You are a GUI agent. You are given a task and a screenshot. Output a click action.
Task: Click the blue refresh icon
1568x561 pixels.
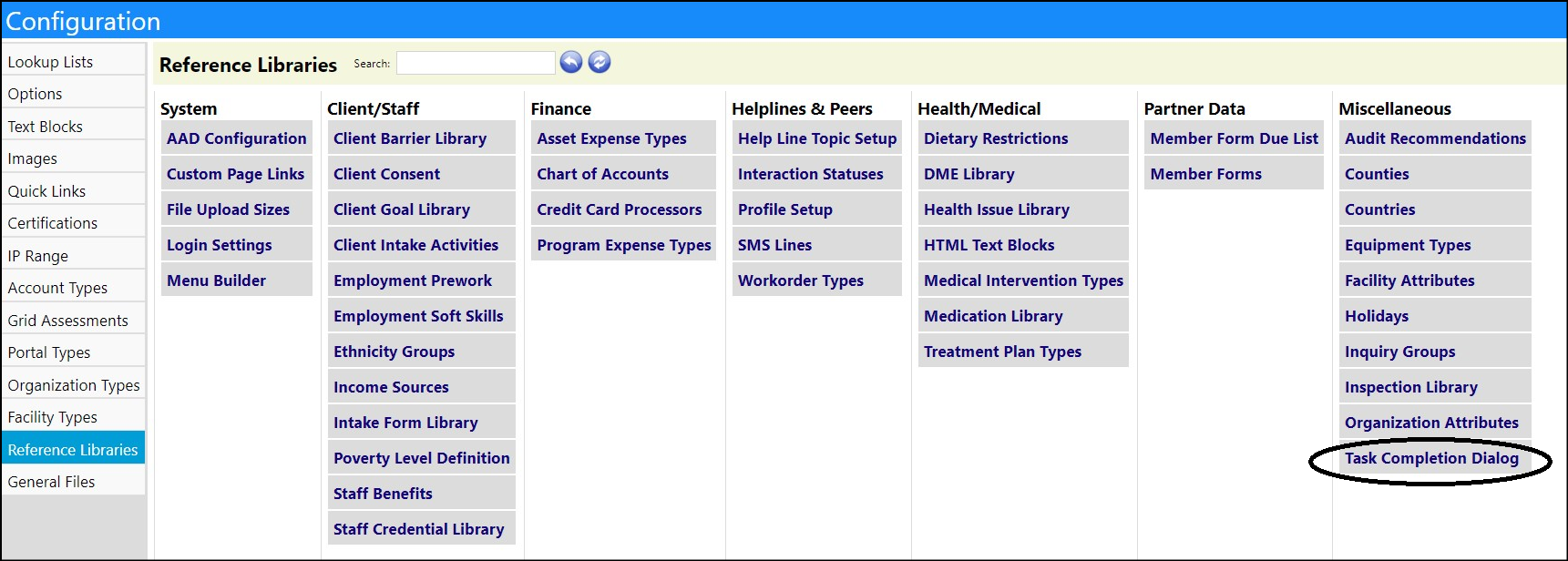[600, 62]
